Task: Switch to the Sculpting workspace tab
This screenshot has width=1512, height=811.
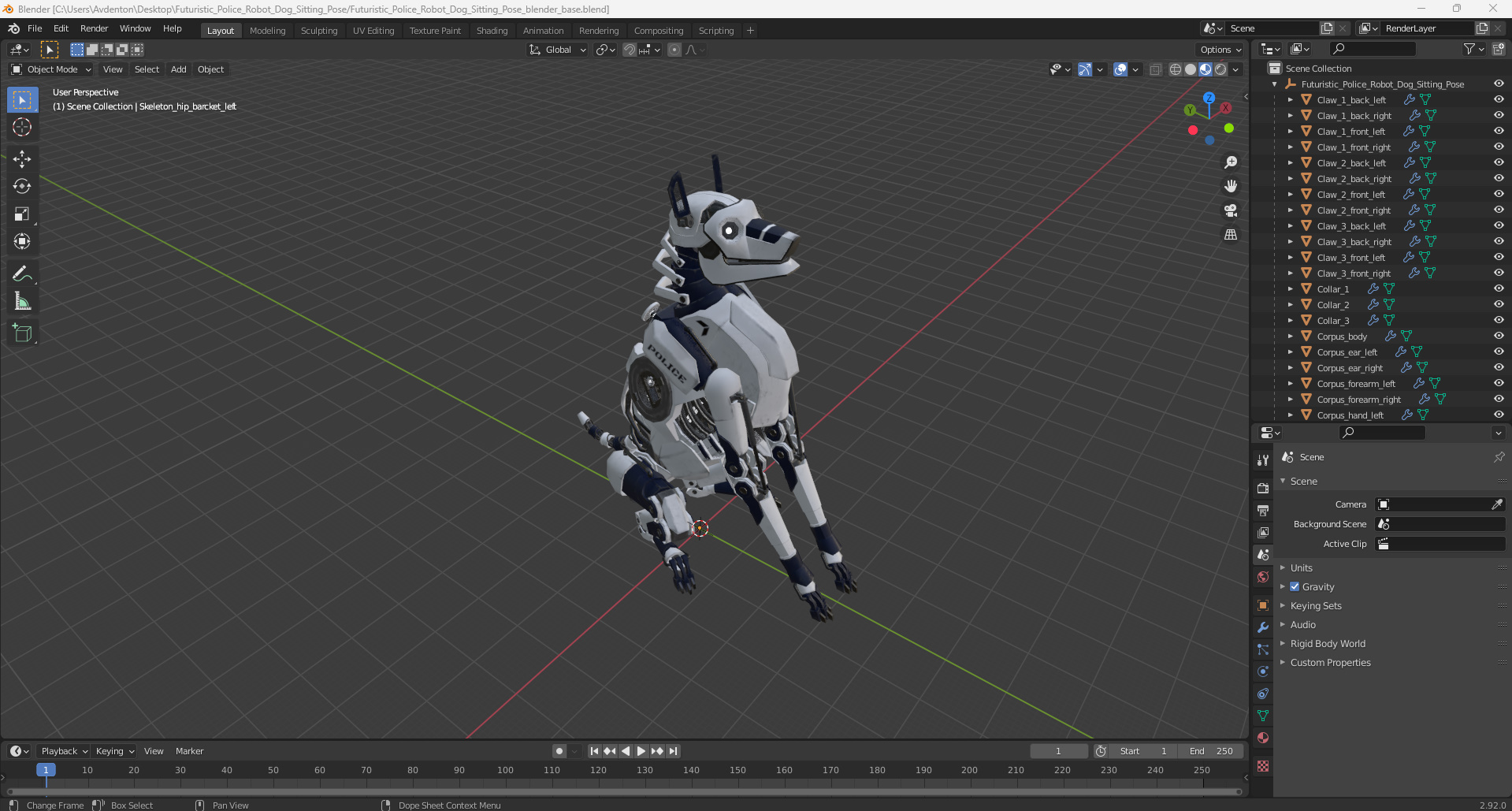Action: pos(319,31)
